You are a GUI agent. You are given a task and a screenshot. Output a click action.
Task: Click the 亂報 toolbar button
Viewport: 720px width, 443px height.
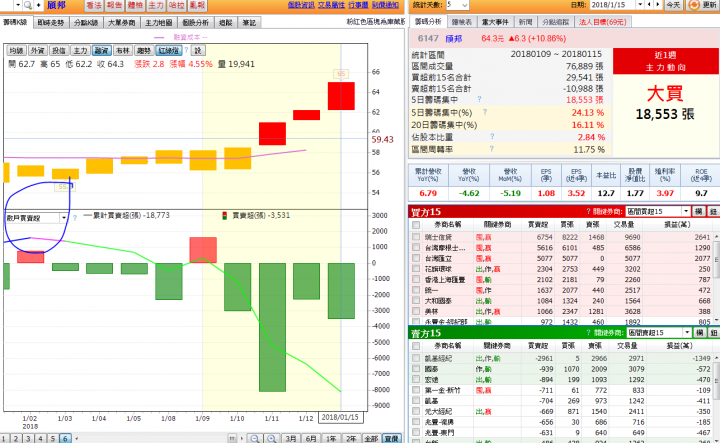(197, 6)
